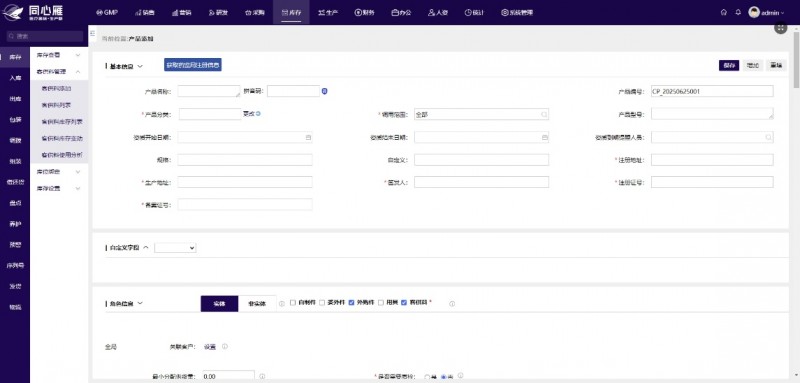800x383 pixels.
Task: Click the rightmost button in the form header
Action: (x=776, y=65)
